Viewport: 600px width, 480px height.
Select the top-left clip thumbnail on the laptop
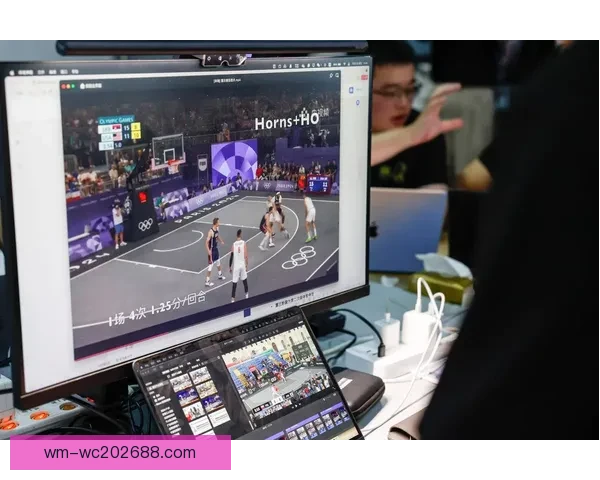pos(181,383)
